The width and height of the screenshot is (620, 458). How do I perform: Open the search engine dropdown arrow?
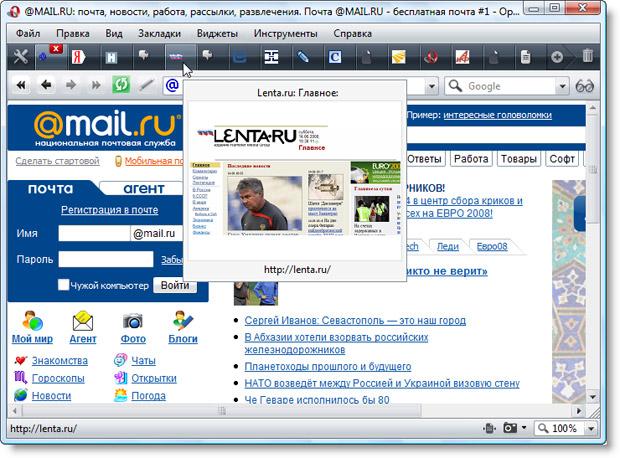coord(562,86)
